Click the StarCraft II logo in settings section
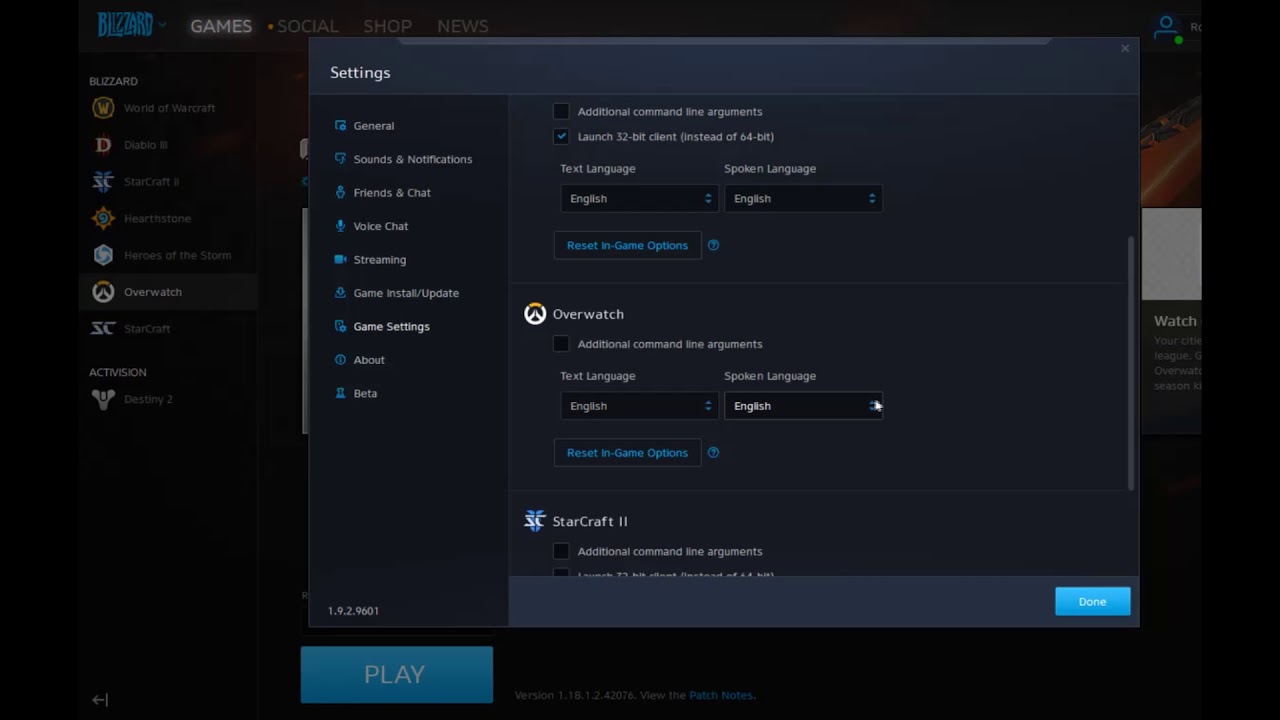Image resolution: width=1280 pixels, height=720 pixels. click(535, 521)
